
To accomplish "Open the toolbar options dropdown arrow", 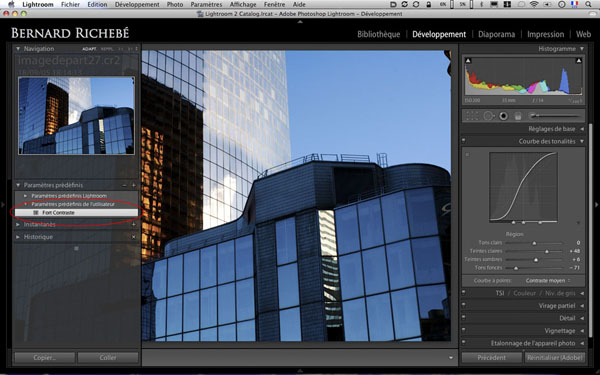I will (451, 358).
